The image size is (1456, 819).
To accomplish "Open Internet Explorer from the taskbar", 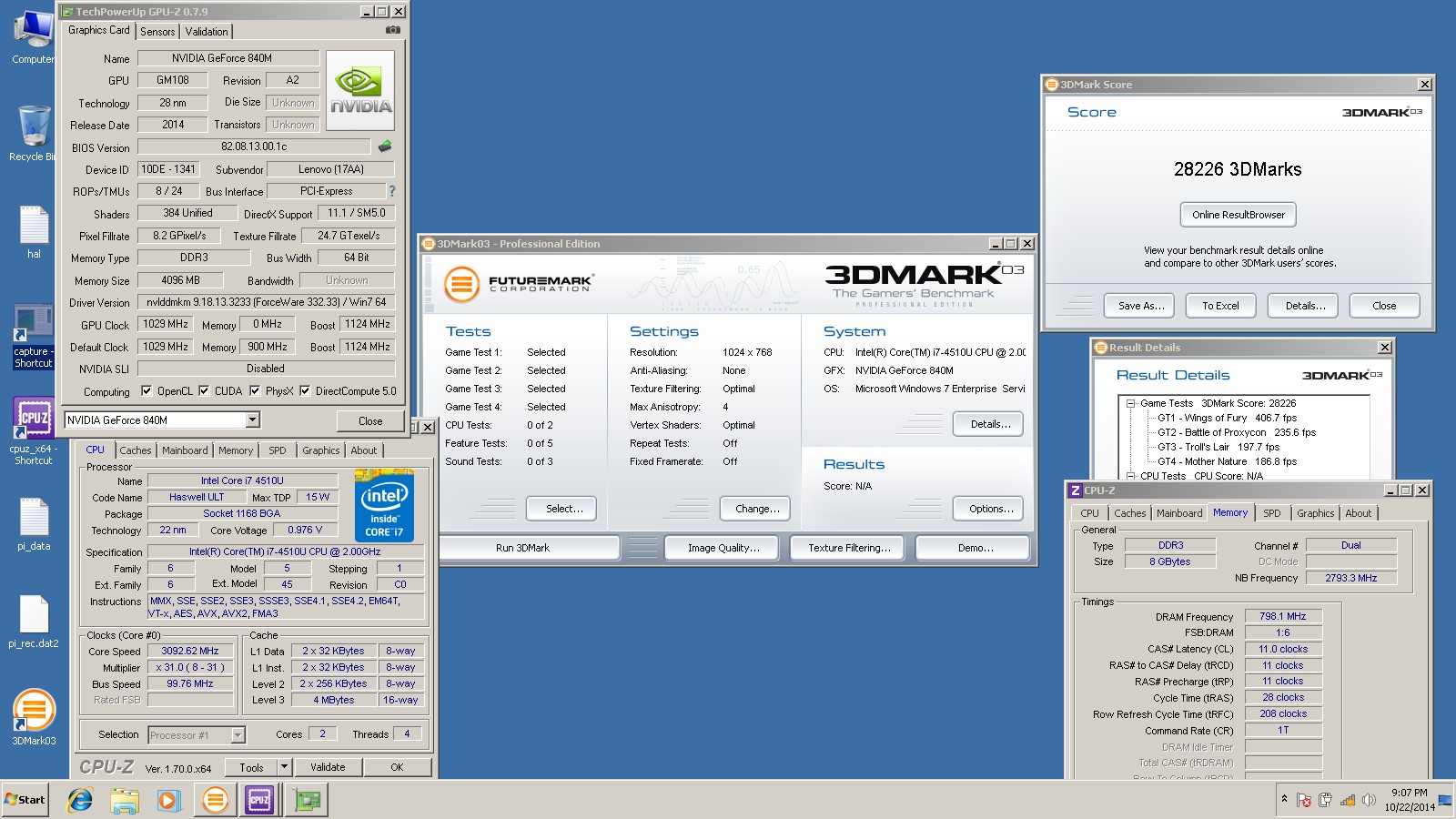I will 80,800.
